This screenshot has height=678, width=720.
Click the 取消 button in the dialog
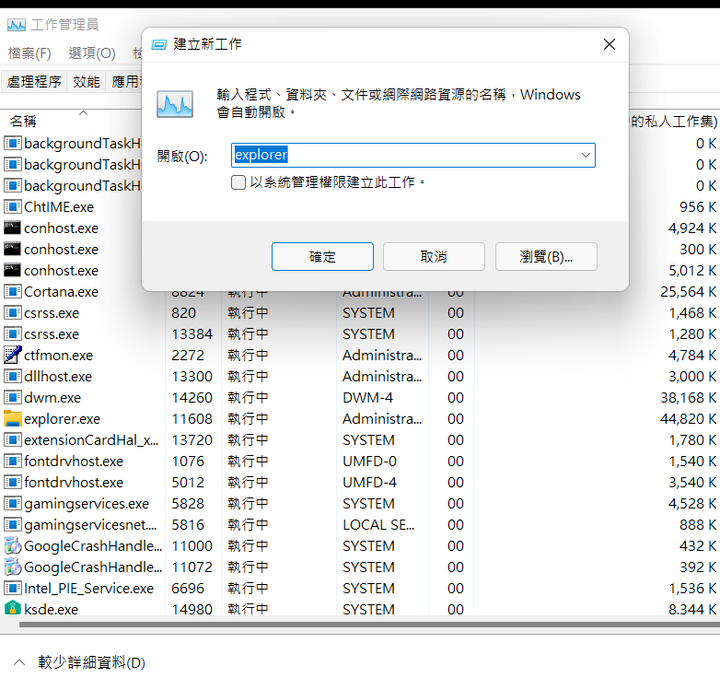[x=434, y=257]
